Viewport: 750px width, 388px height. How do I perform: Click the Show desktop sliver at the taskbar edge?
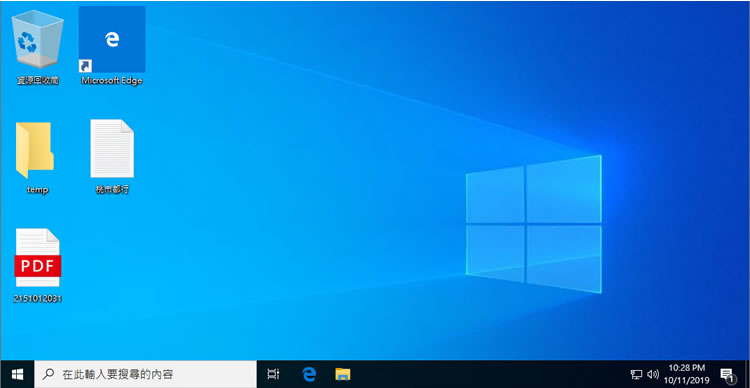coord(747,374)
